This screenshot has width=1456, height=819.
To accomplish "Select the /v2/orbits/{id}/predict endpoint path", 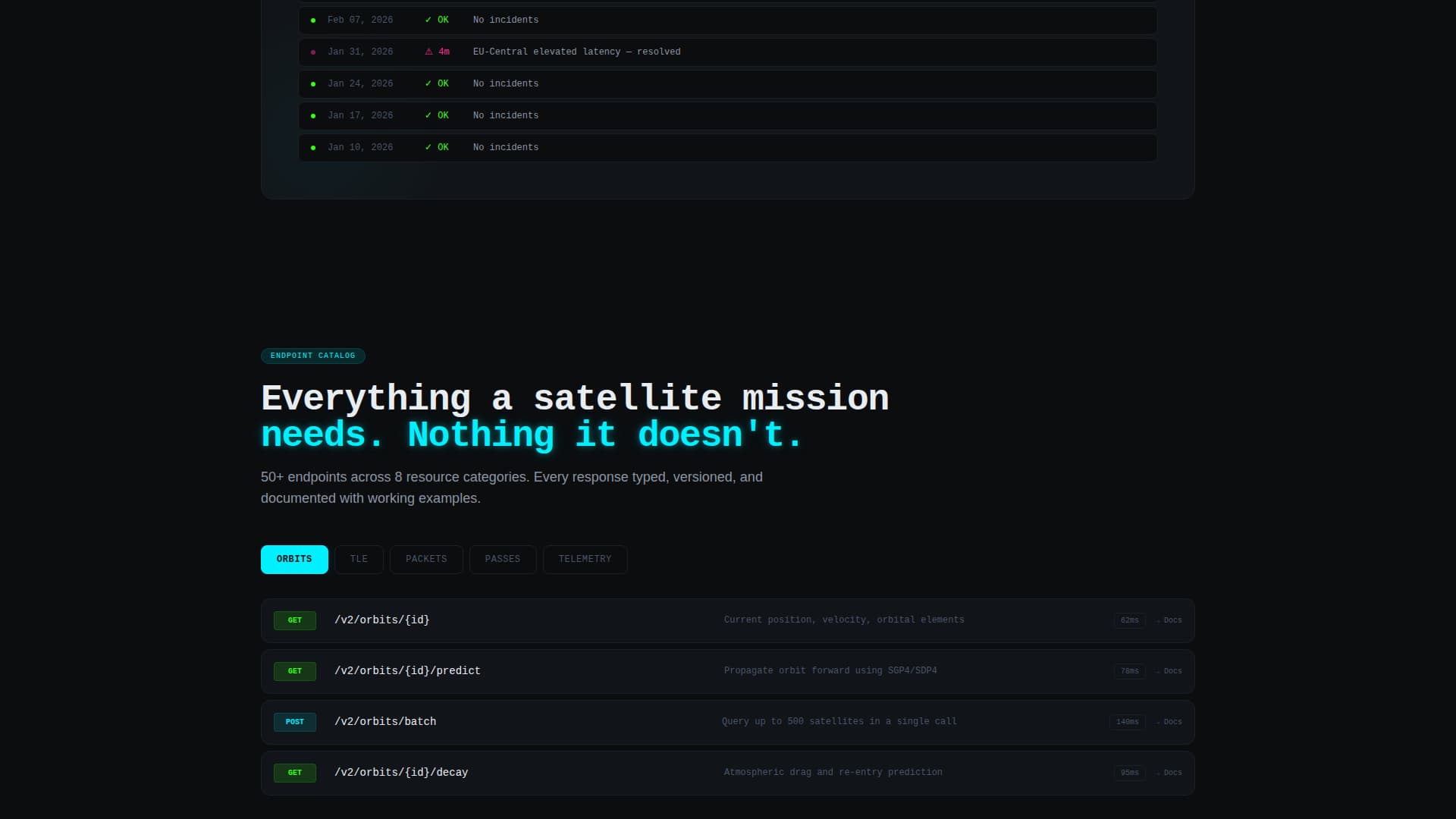I will coord(407,671).
